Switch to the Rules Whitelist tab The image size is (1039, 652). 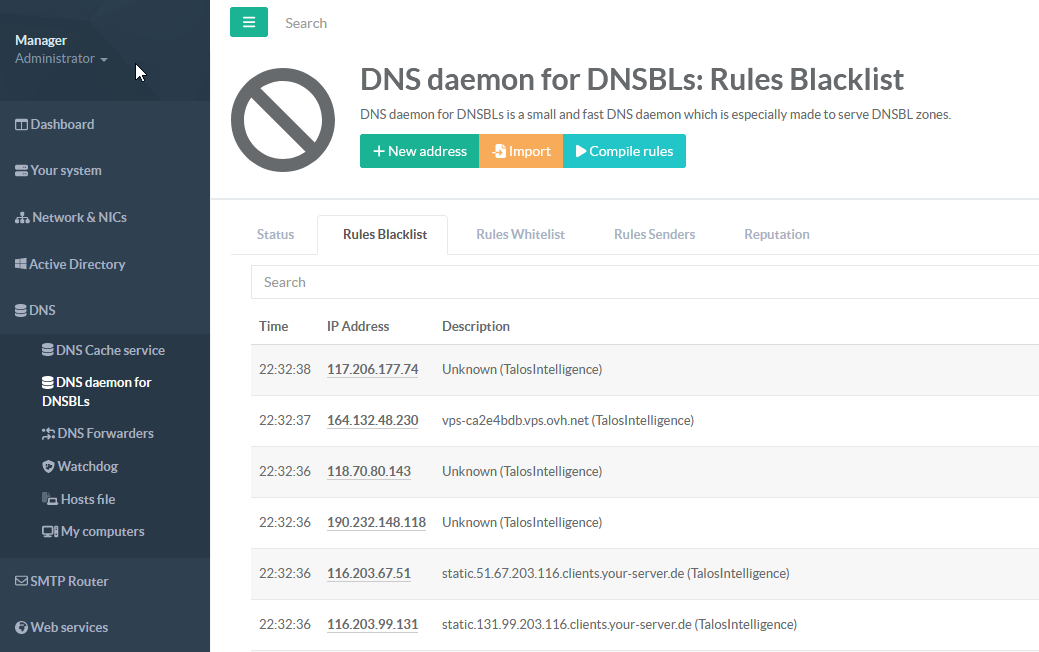[x=520, y=234]
